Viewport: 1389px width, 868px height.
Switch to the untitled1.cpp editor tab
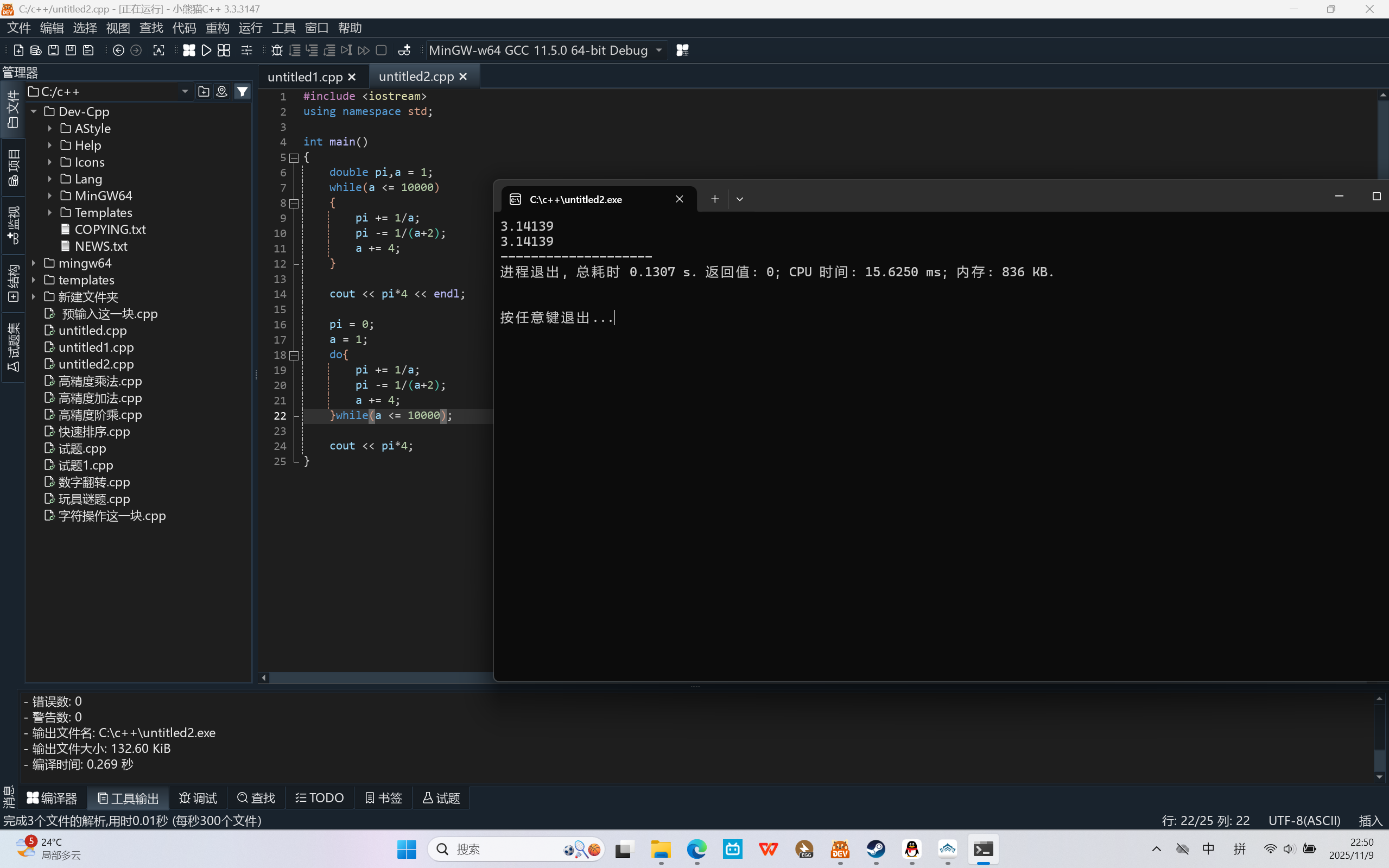tap(305, 77)
